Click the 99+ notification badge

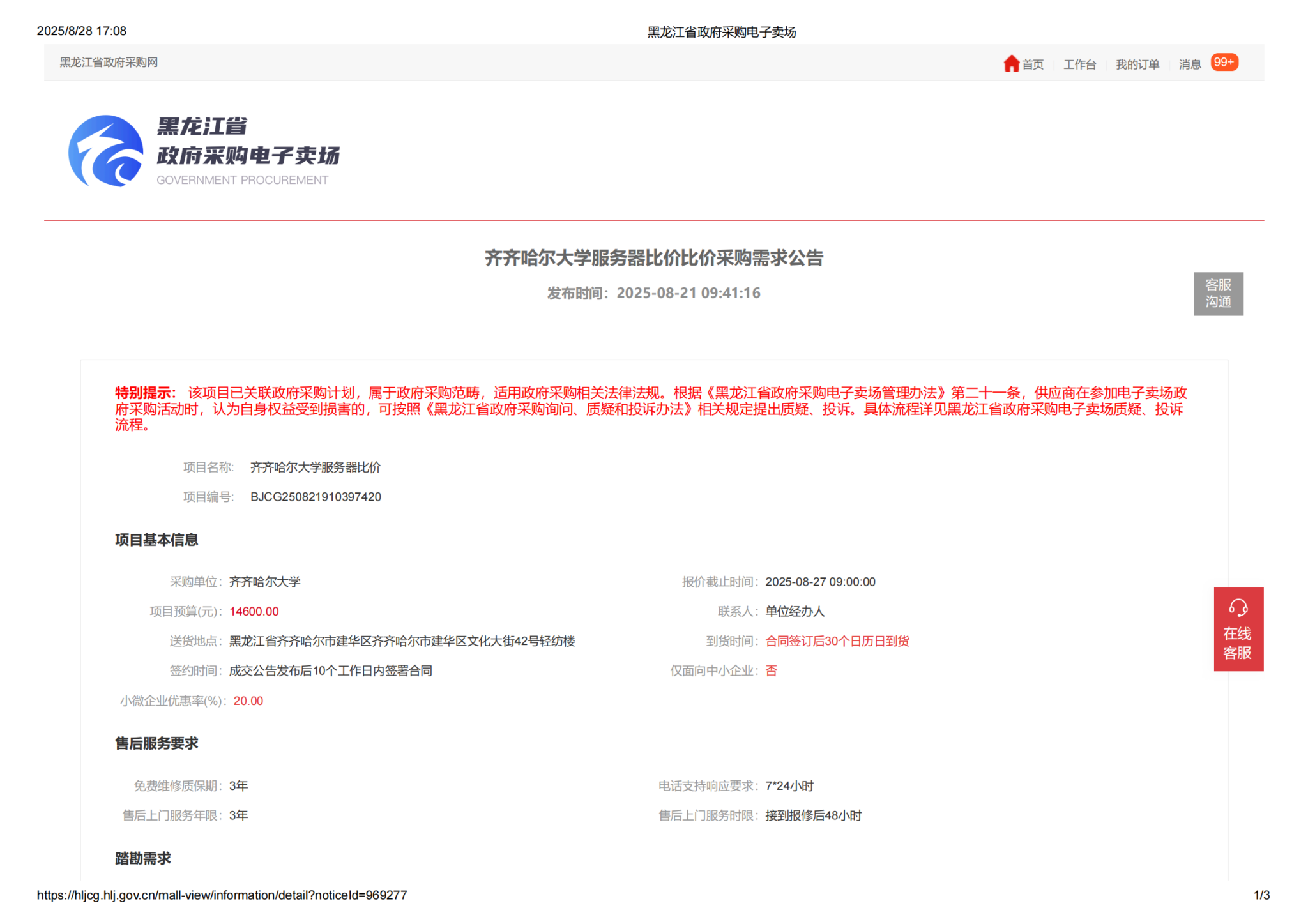(1224, 63)
